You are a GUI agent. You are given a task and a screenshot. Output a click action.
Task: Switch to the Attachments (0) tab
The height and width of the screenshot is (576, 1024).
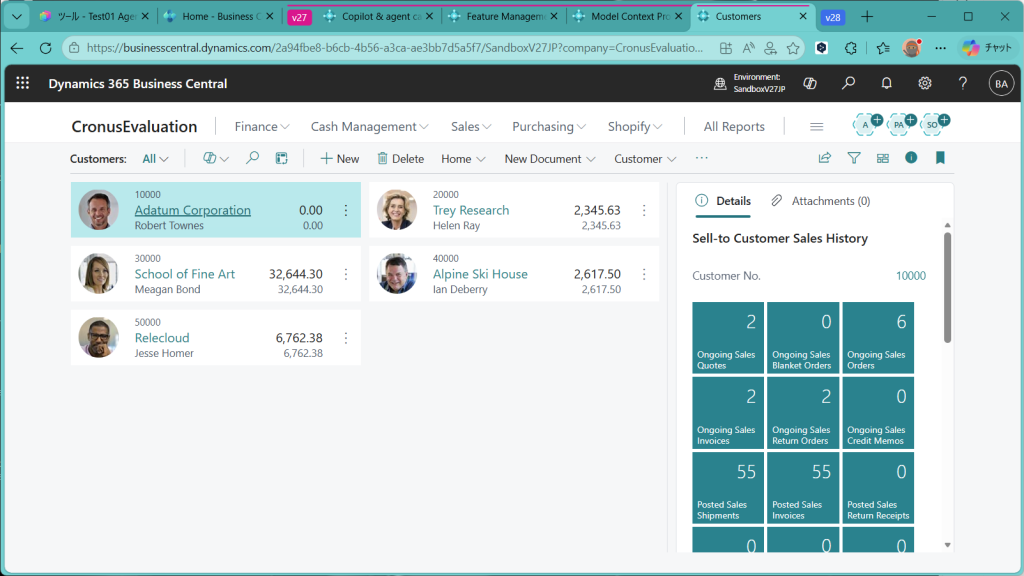pyautogui.click(x=821, y=201)
